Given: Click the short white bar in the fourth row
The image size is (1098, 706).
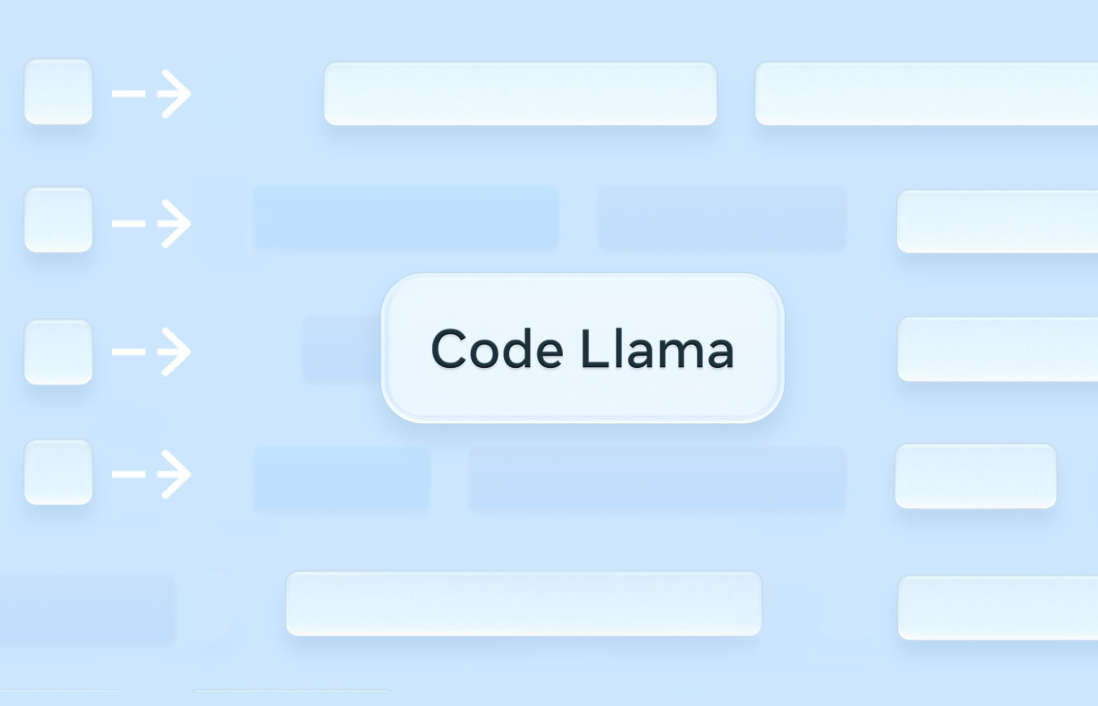Looking at the screenshot, I should click(x=975, y=476).
